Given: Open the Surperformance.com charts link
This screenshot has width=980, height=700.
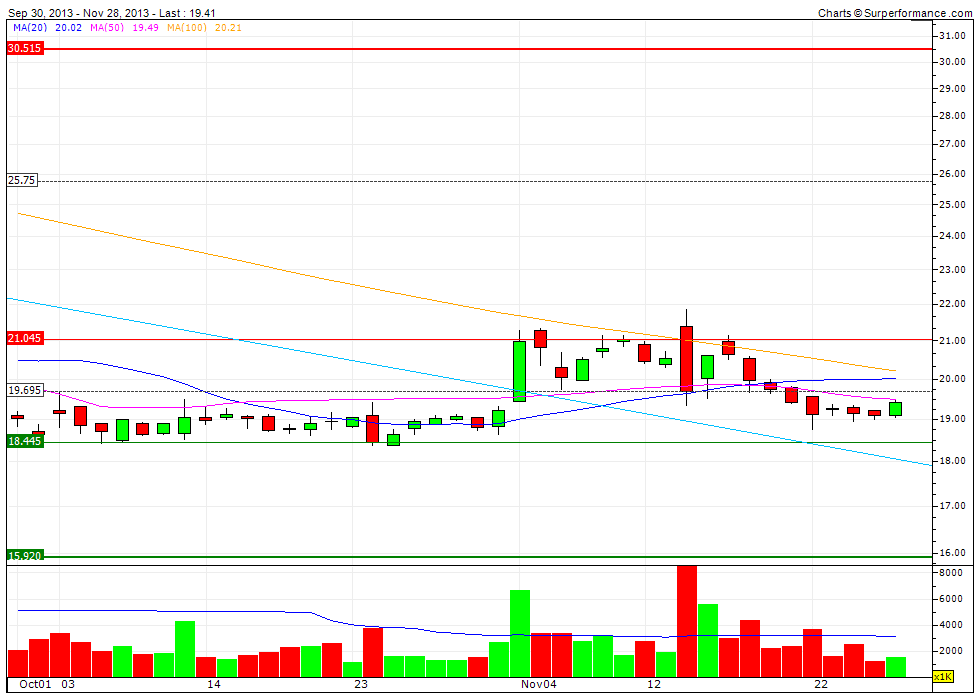Looking at the screenshot, I should click(895, 10).
